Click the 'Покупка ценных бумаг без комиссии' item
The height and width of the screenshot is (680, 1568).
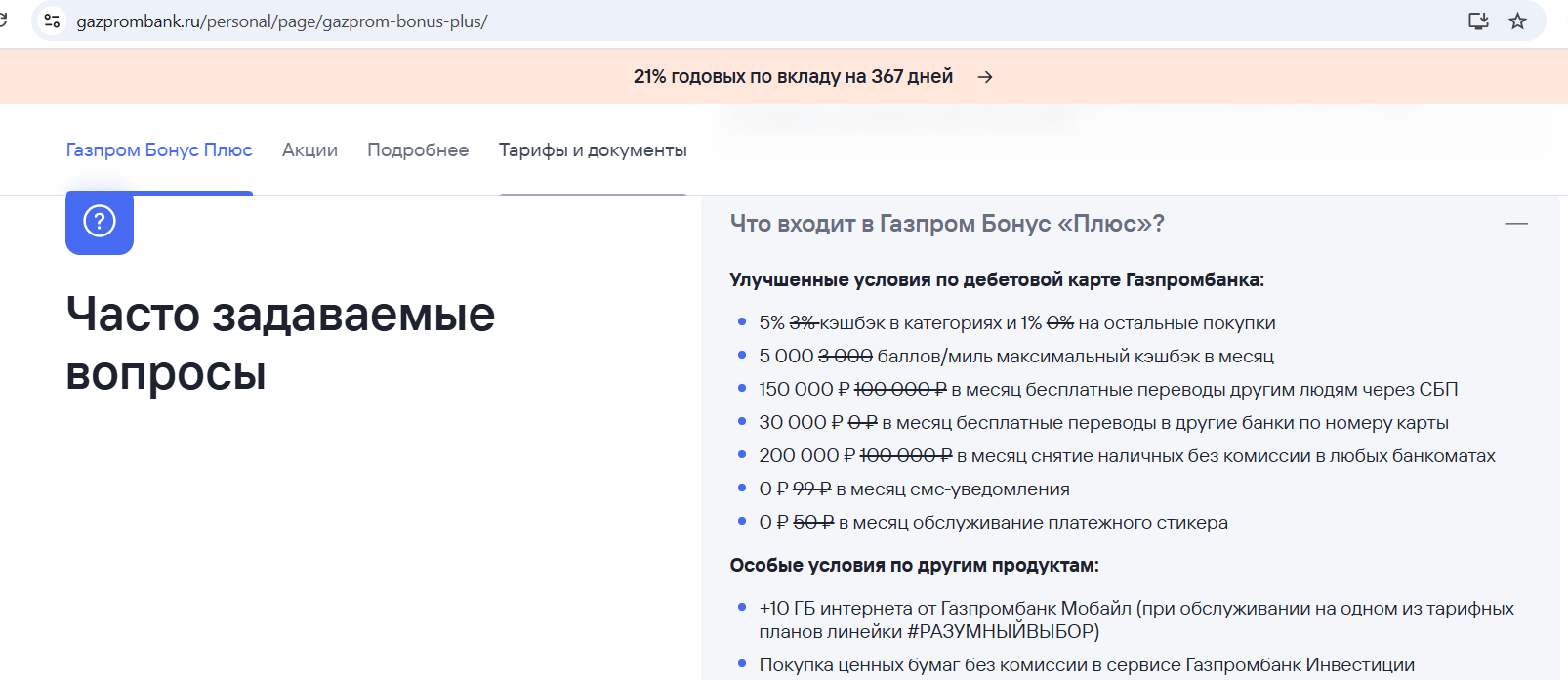coord(1086,665)
